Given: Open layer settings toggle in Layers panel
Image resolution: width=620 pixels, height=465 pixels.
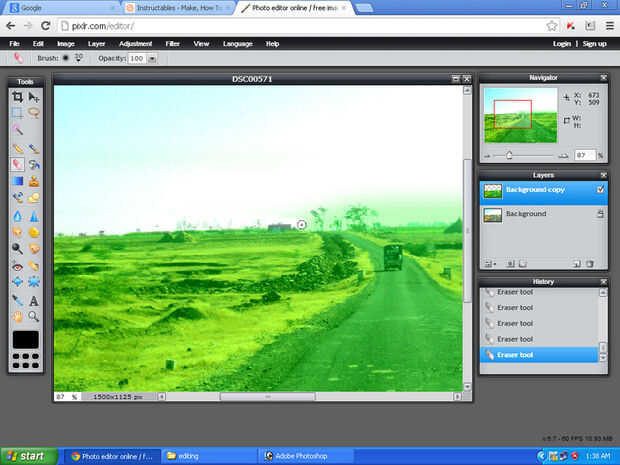Looking at the screenshot, I should [x=490, y=264].
